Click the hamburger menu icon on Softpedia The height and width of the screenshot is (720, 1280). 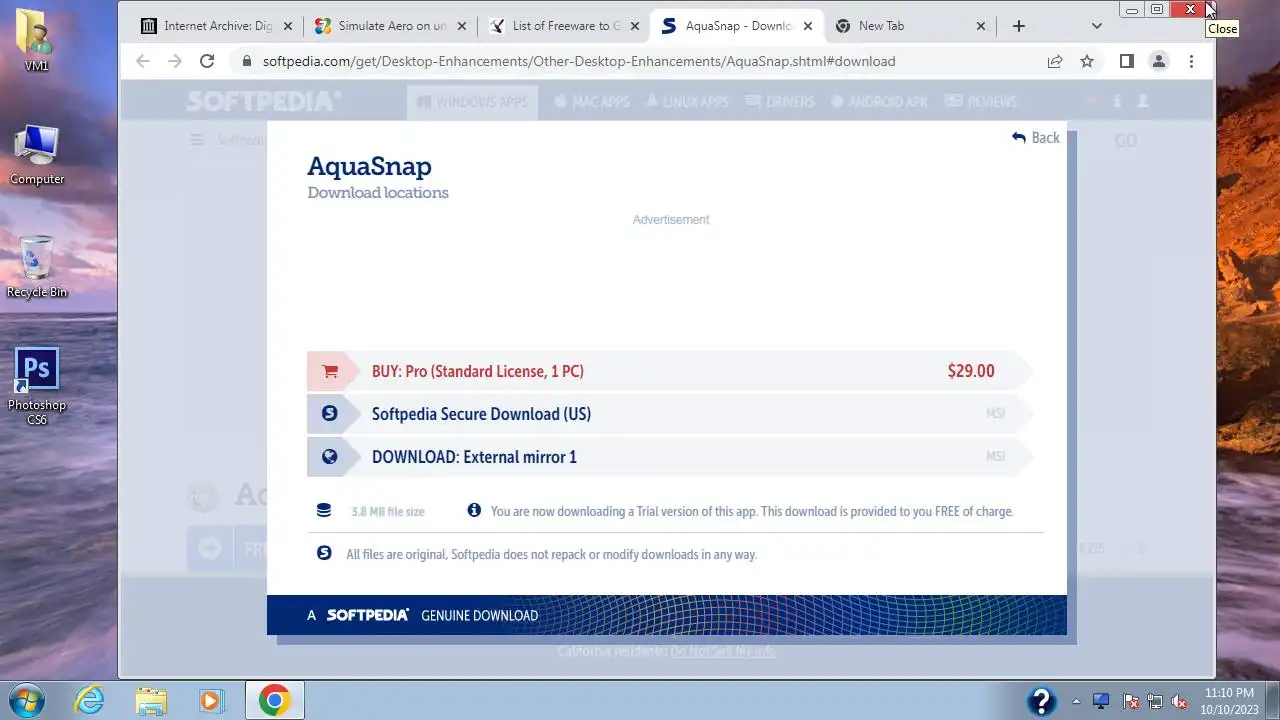[197, 140]
